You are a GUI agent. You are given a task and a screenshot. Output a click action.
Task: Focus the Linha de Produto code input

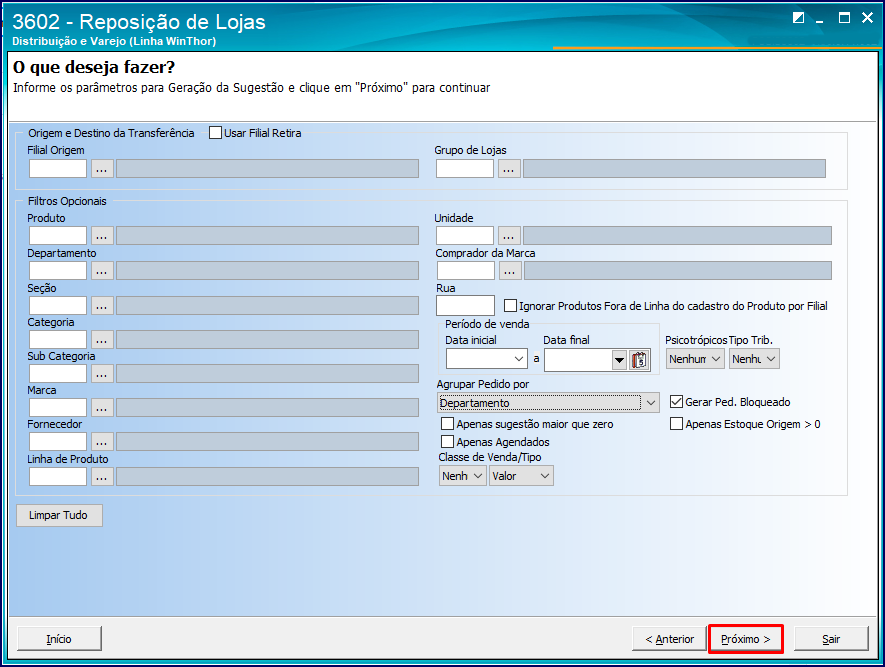point(58,477)
